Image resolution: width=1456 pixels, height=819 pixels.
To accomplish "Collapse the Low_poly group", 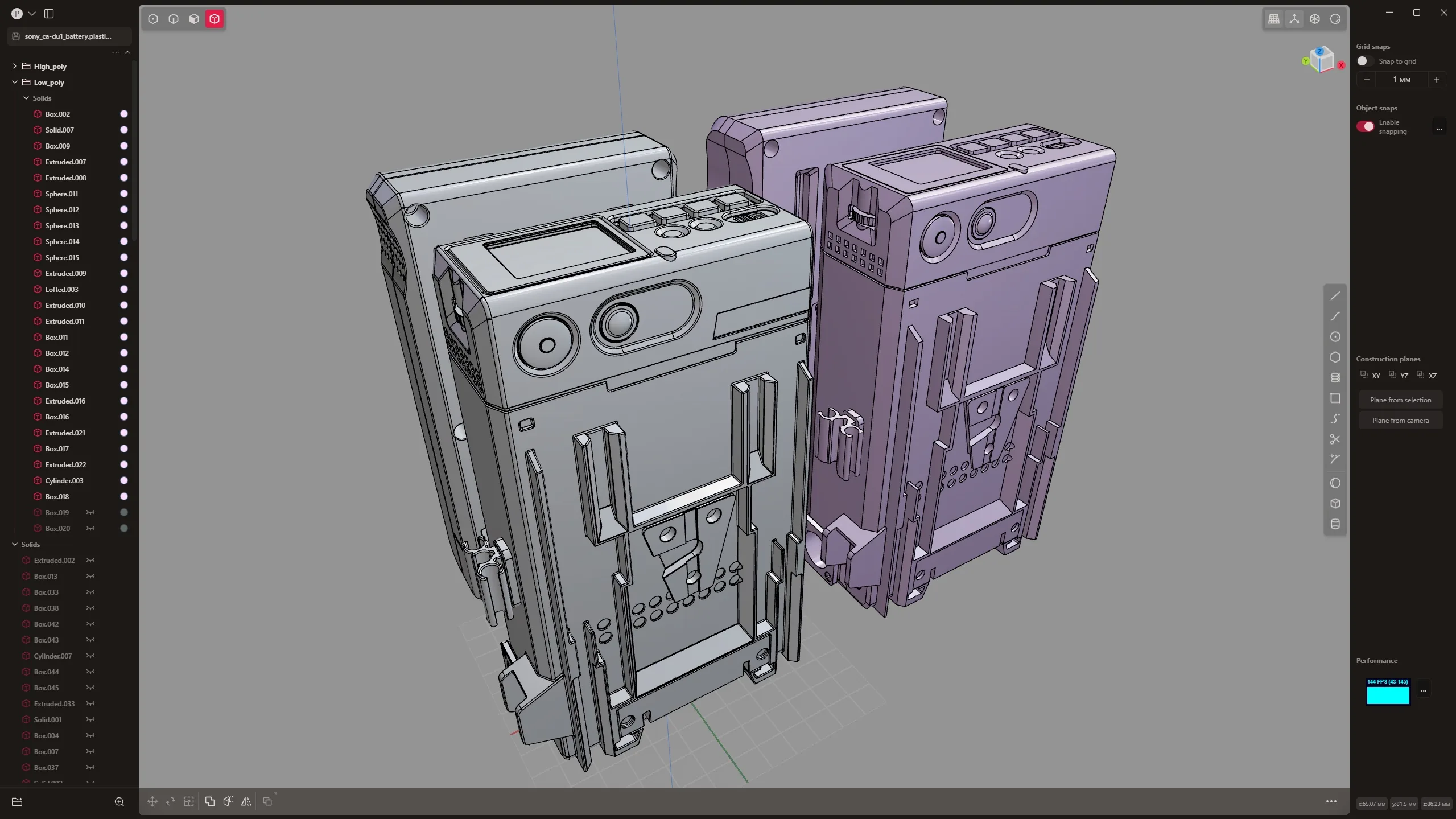I will click(x=15, y=82).
